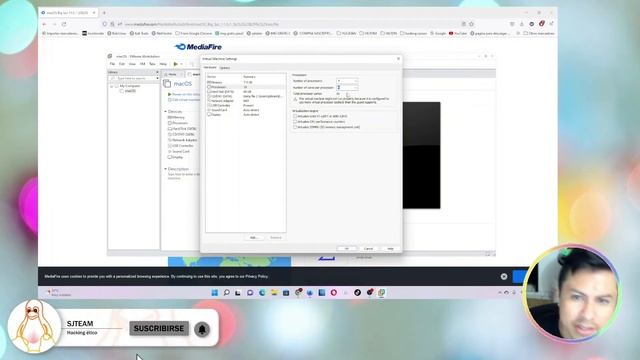Image resolution: width=640 pixels, height=360 pixels.
Task: Show hidden system tray icons
Action: [x=500, y=293]
